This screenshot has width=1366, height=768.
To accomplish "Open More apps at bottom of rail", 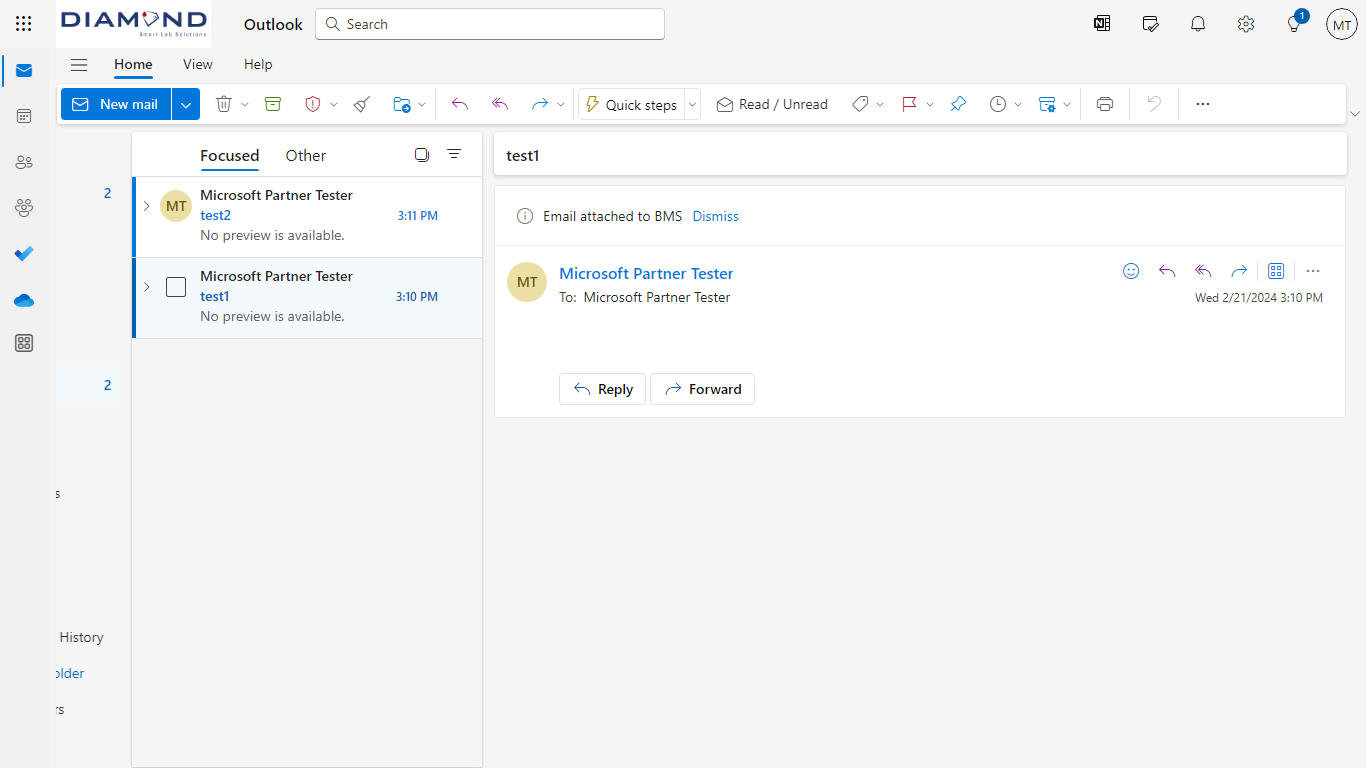I will click(x=24, y=344).
